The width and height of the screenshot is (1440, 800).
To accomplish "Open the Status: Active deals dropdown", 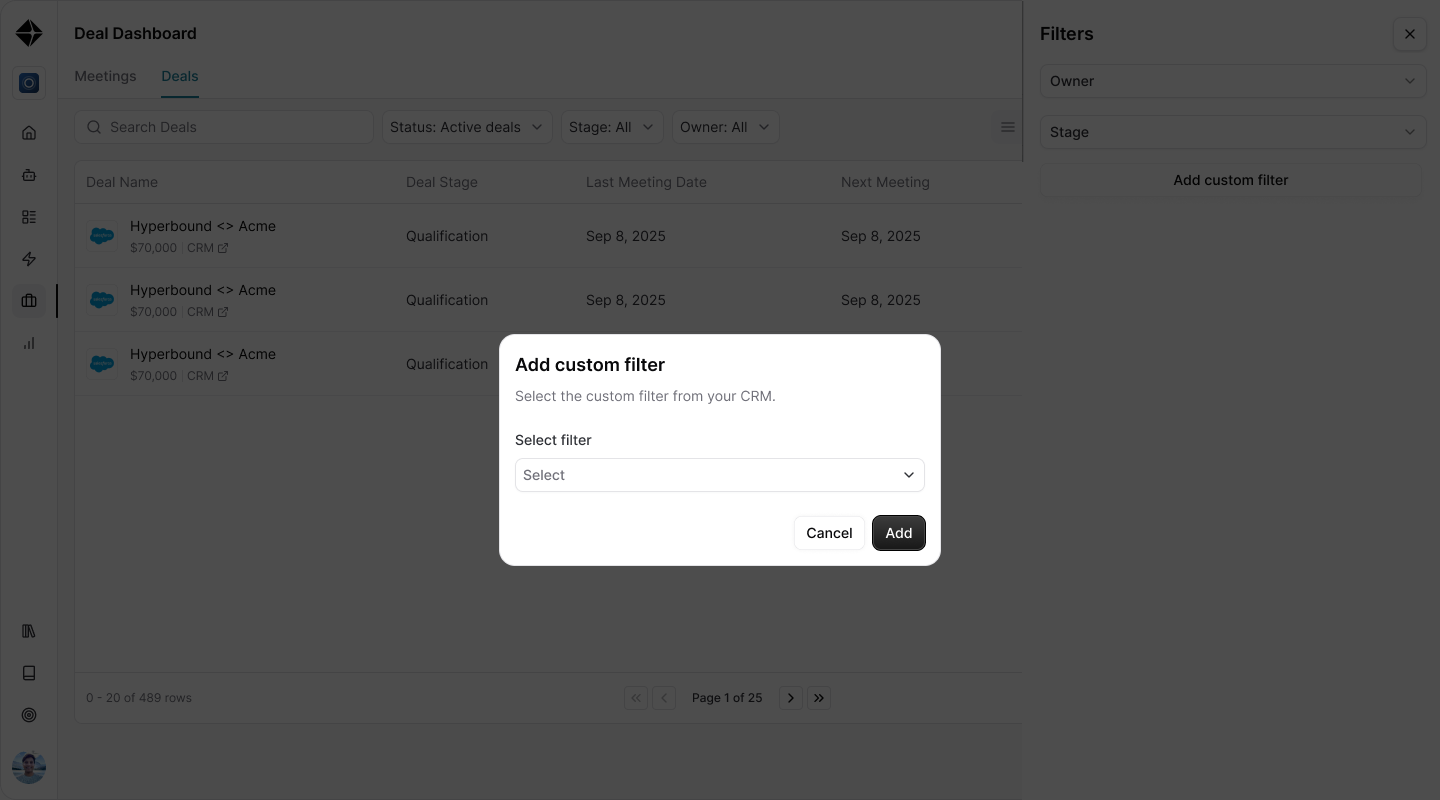I will [x=467, y=127].
